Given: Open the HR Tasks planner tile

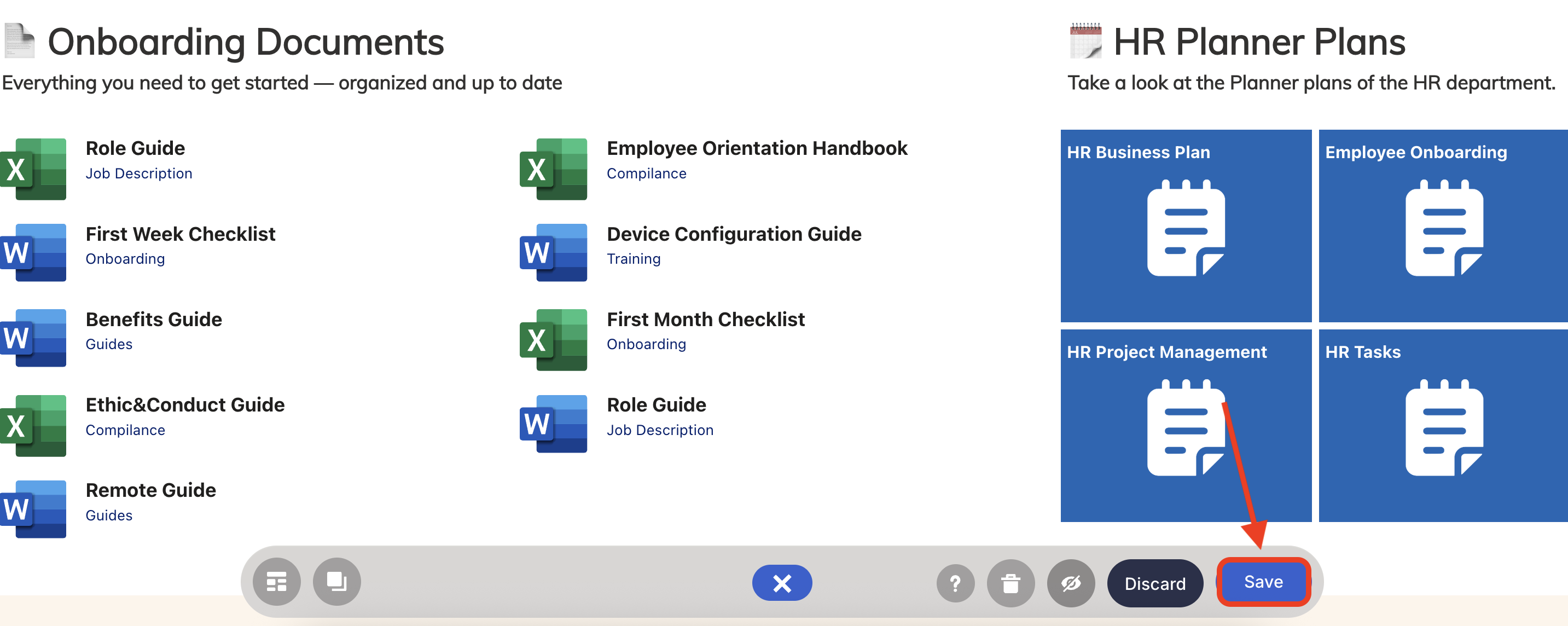Looking at the screenshot, I should coord(1443,425).
